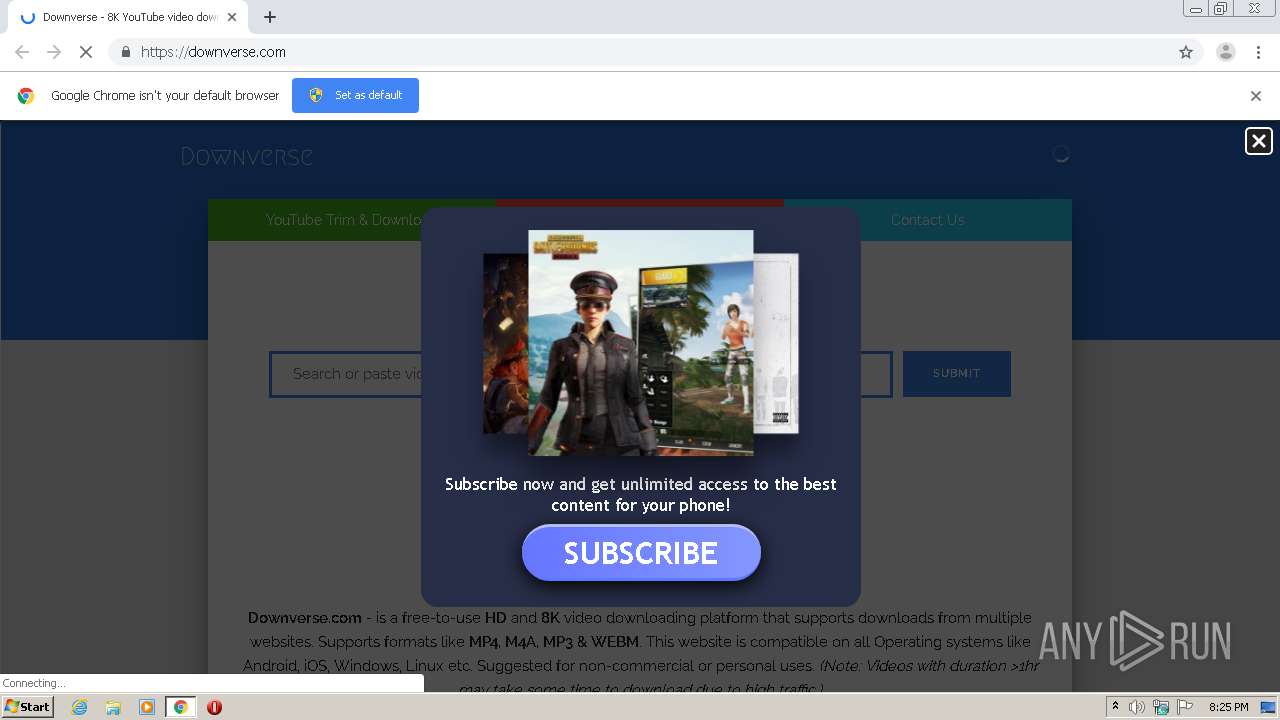Click the SUBMIT button
Screen dimensions: 1280x720
point(957,373)
